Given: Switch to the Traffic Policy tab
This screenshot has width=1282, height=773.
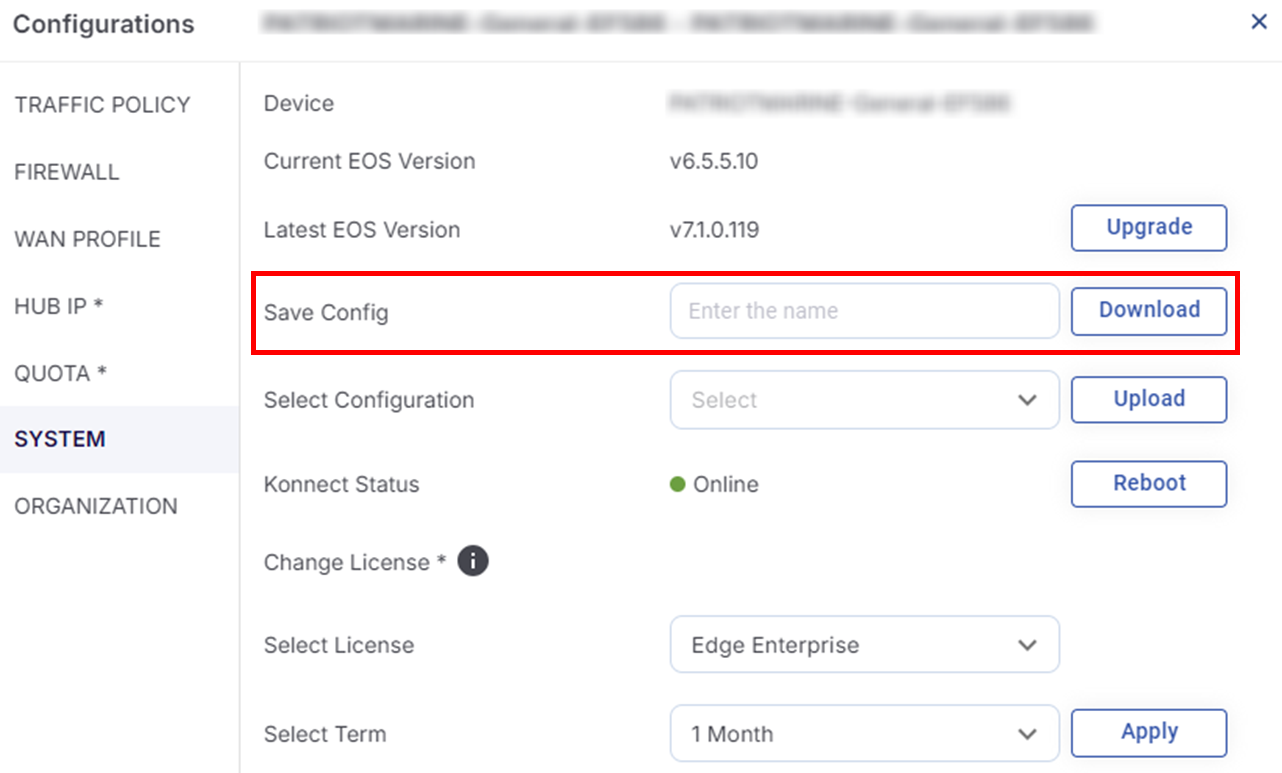Looking at the screenshot, I should click(x=102, y=105).
